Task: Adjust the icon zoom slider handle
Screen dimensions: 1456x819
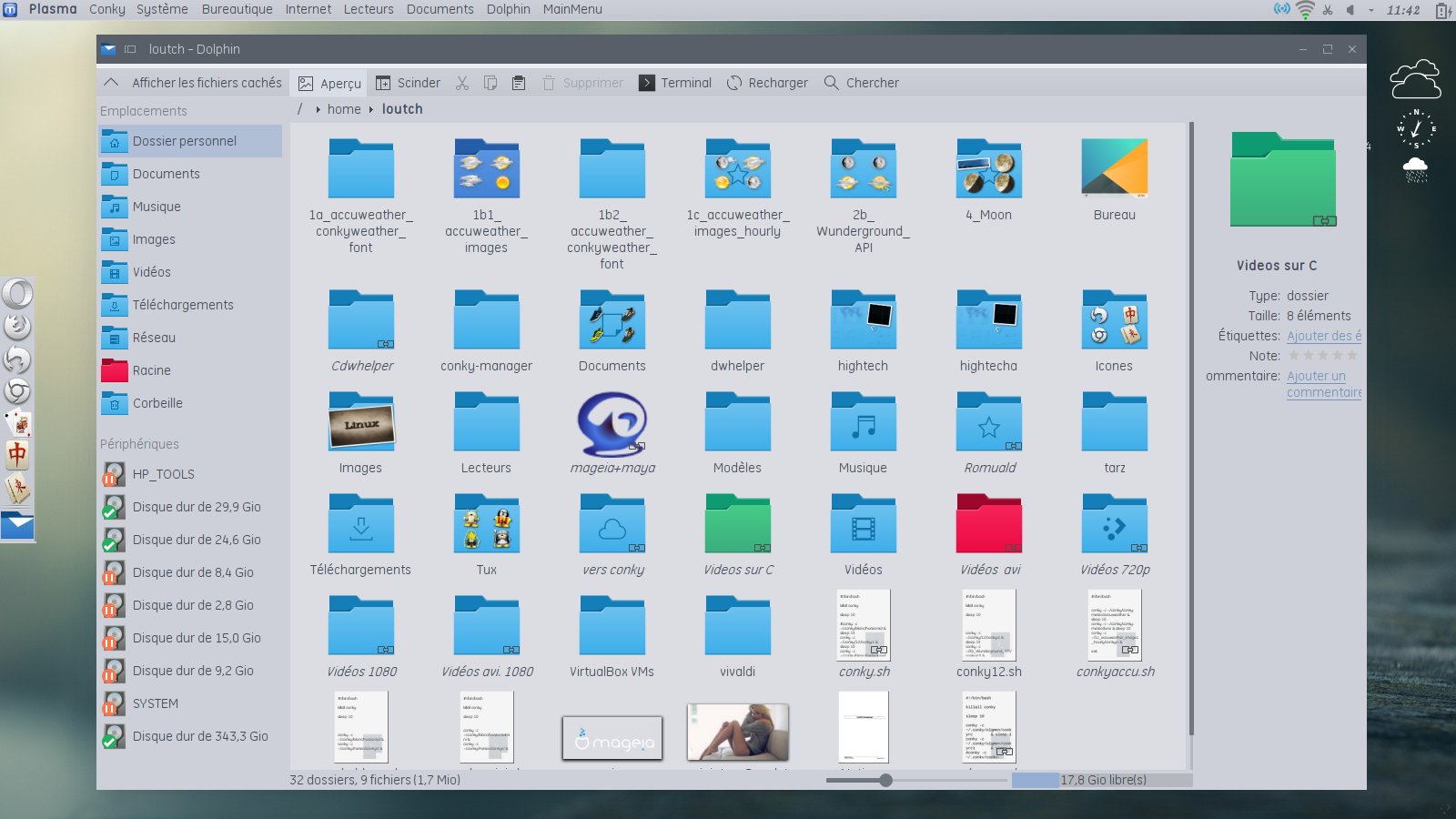Action: (x=885, y=780)
